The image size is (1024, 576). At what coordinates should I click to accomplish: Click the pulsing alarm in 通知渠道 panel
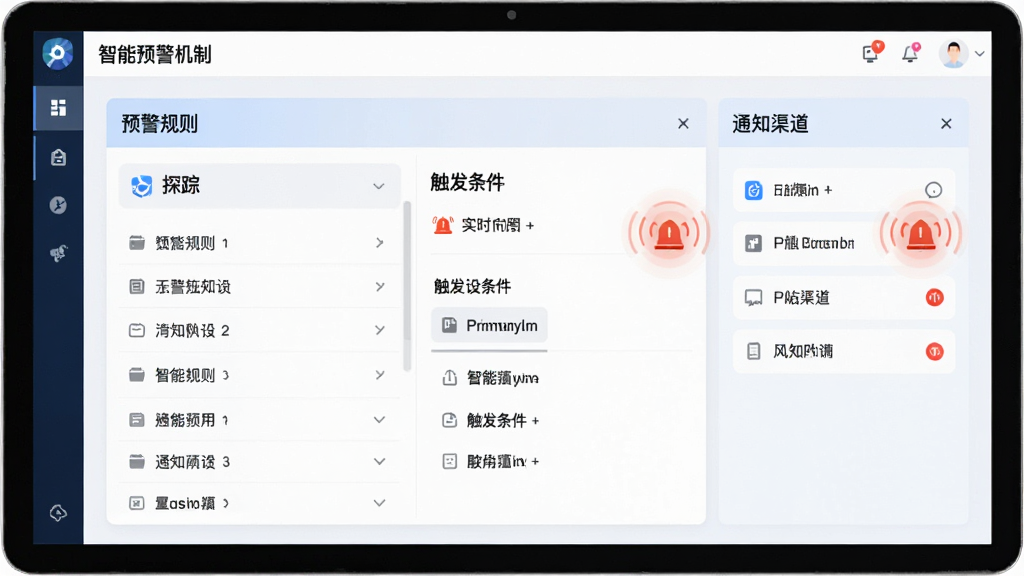pos(920,234)
